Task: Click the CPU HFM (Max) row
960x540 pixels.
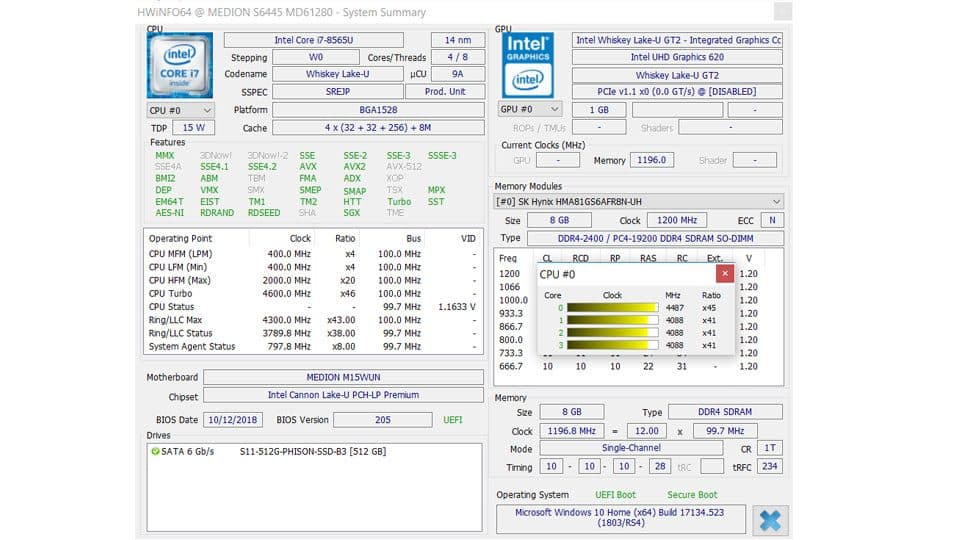Action: point(312,280)
